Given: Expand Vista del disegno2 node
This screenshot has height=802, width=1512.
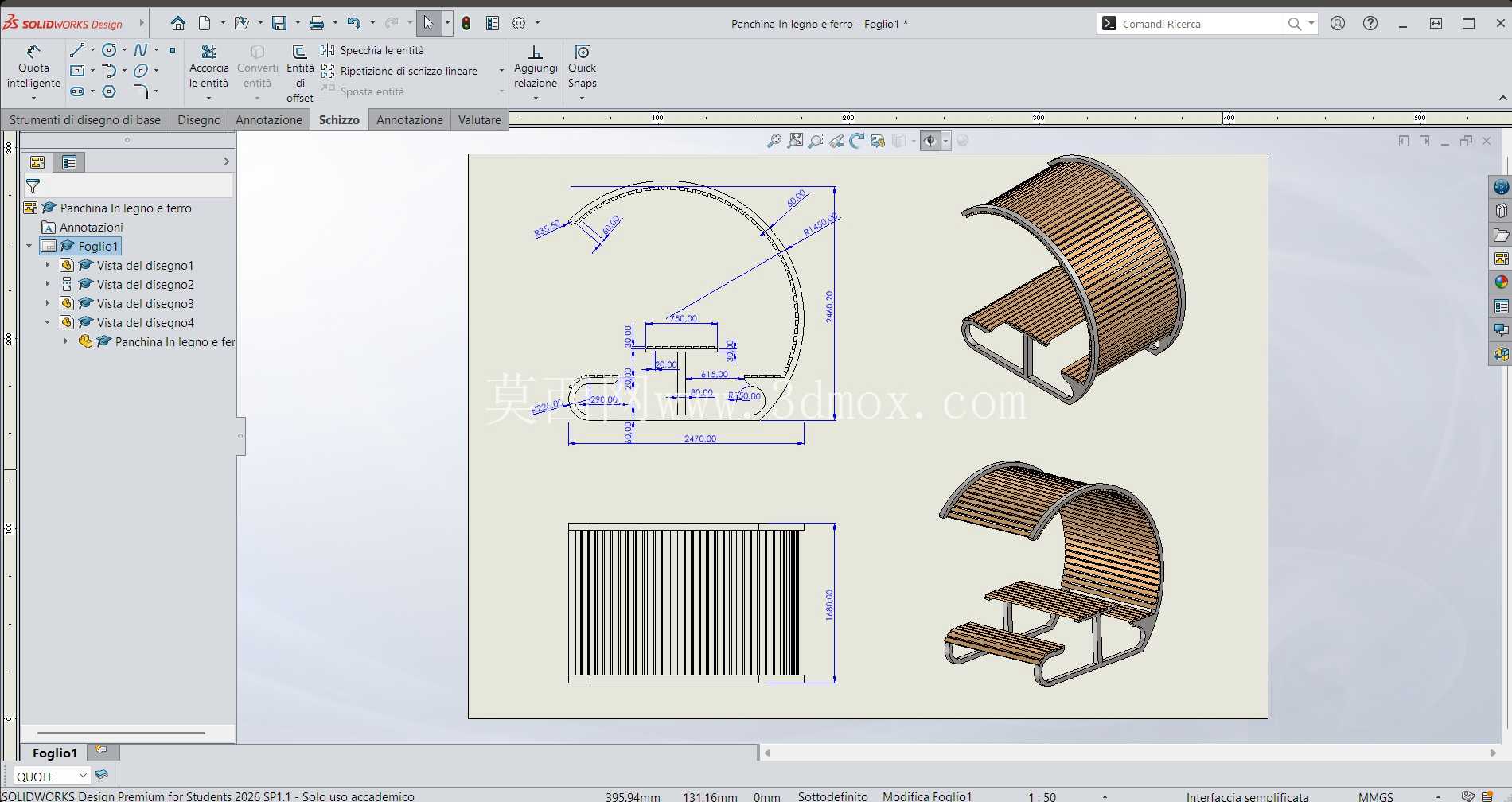Looking at the screenshot, I should [48, 284].
